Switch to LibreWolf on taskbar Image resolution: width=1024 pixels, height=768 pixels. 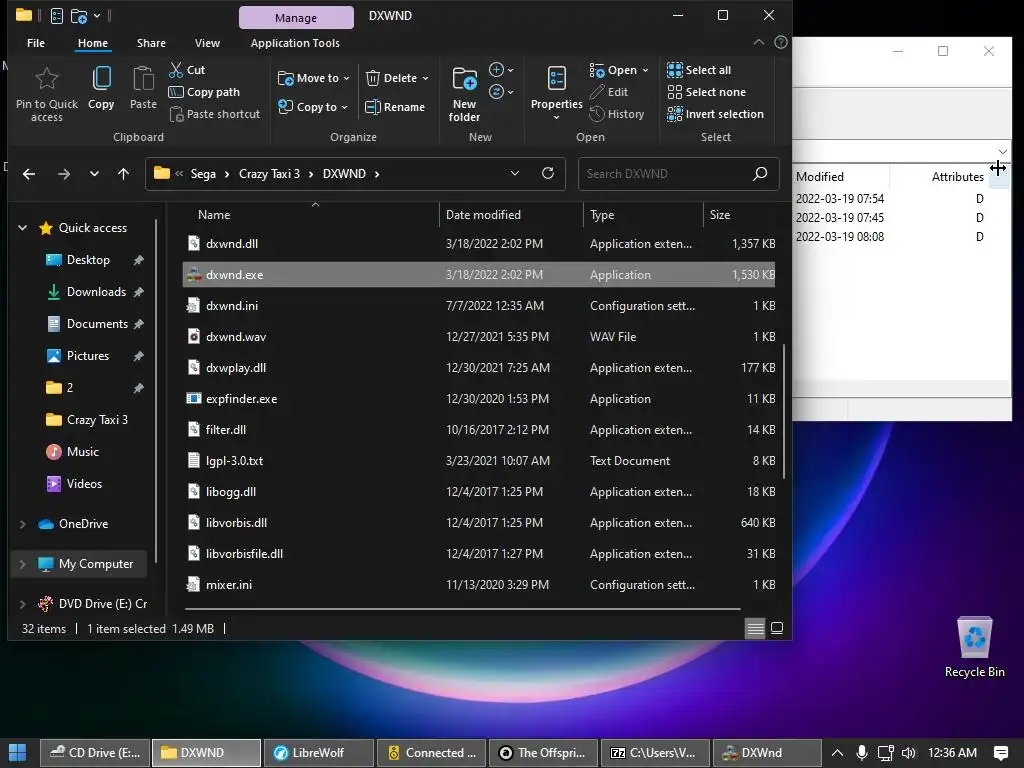[319, 753]
